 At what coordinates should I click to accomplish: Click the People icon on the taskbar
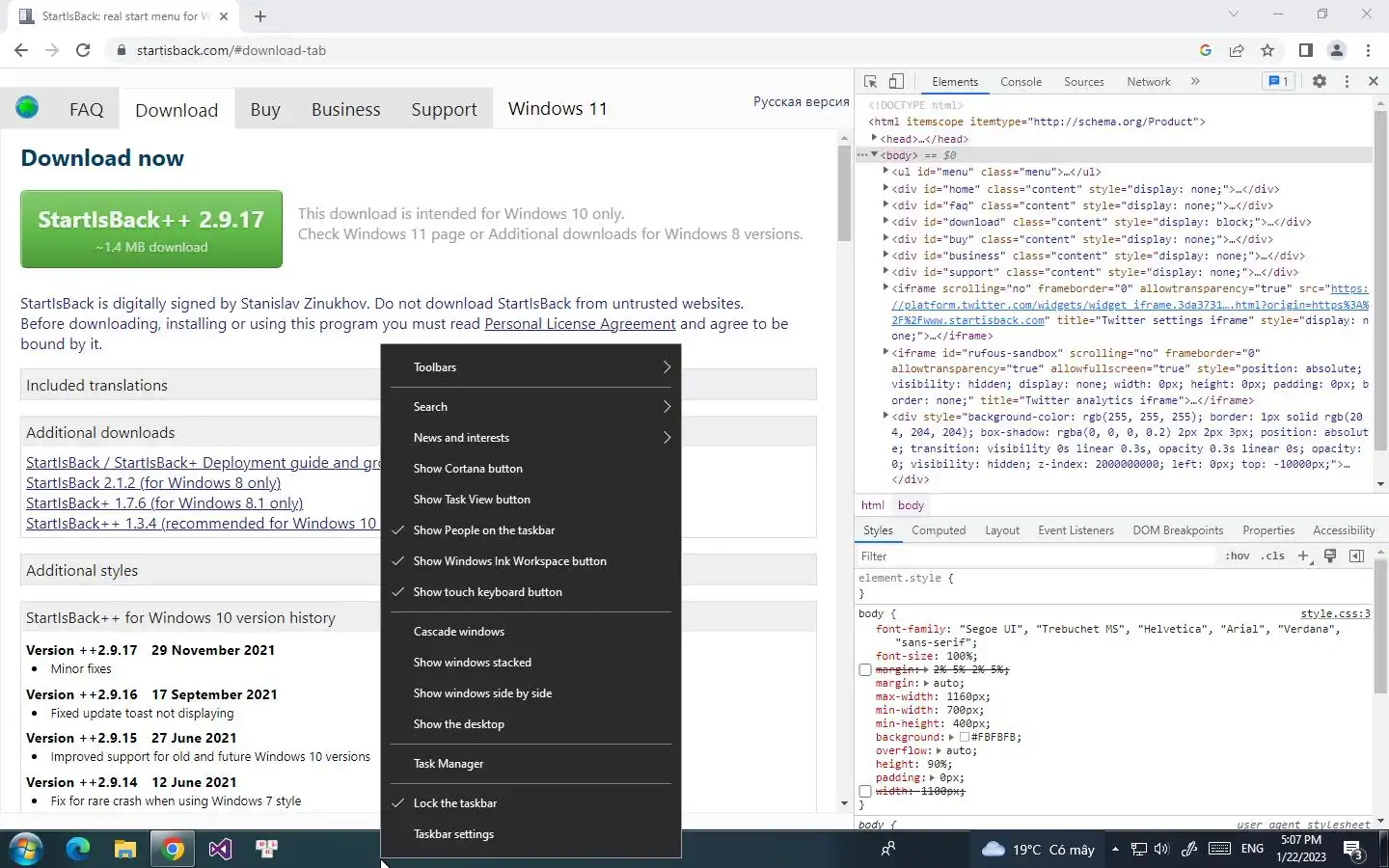887,849
